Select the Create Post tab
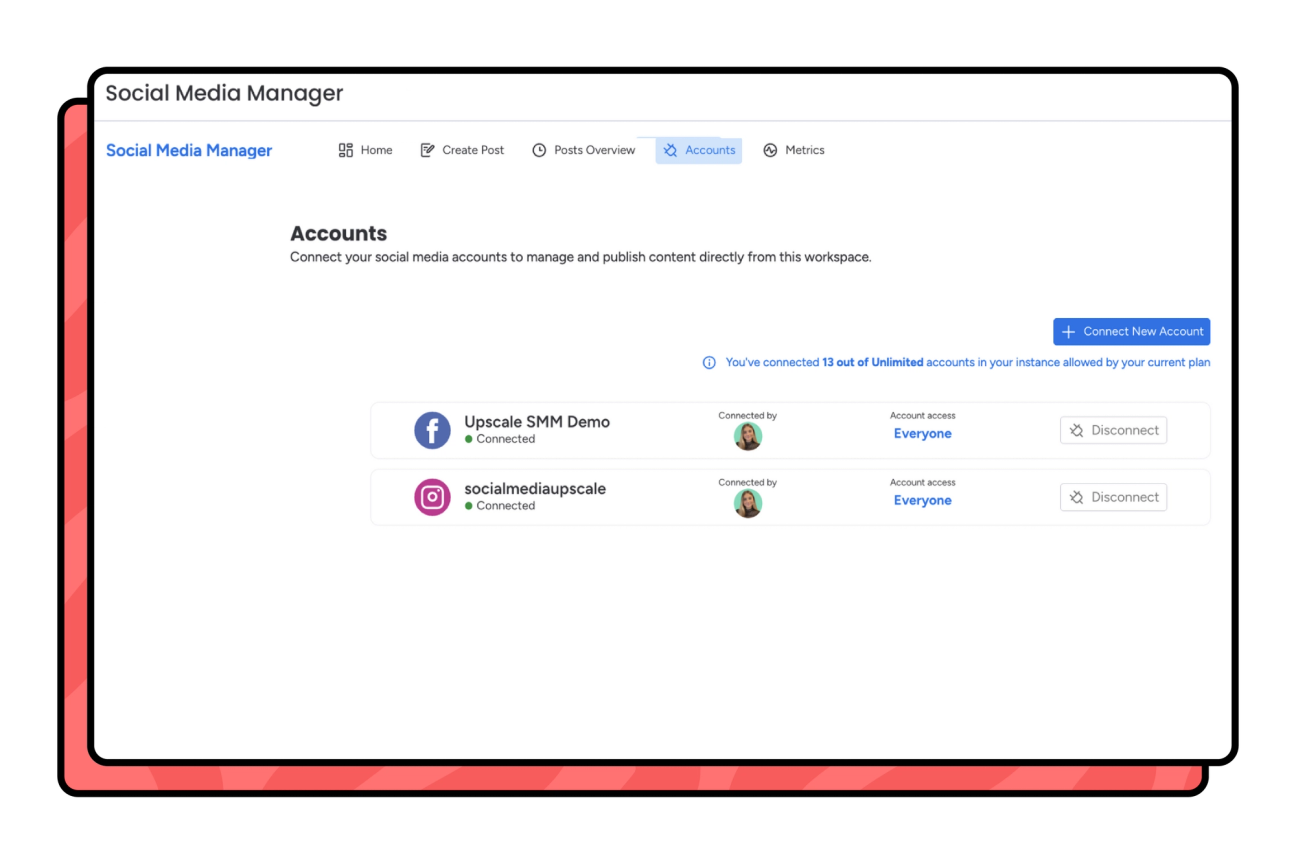 [462, 149]
